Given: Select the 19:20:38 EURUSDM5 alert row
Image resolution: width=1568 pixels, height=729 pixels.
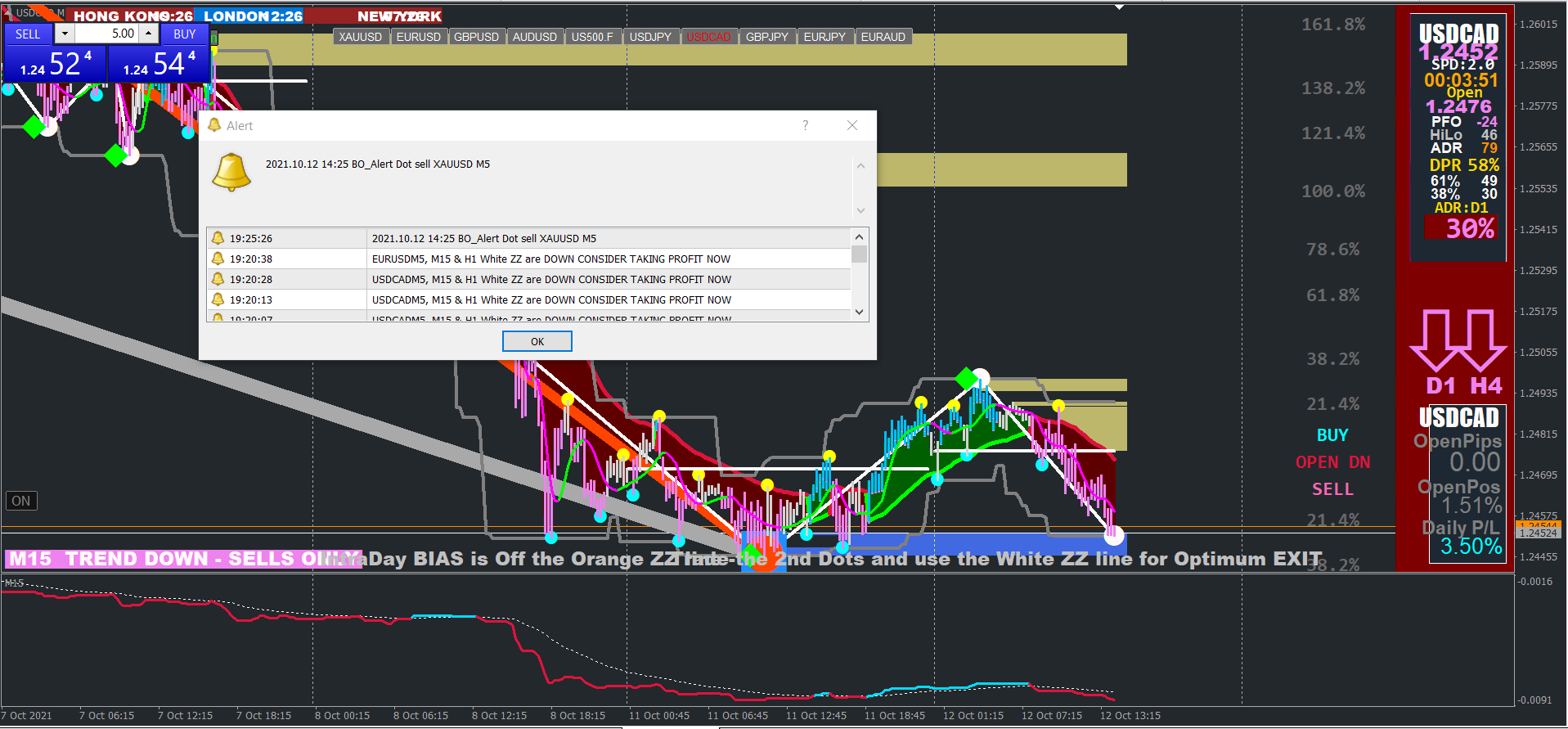Looking at the screenshot, I should click(528, 259).
